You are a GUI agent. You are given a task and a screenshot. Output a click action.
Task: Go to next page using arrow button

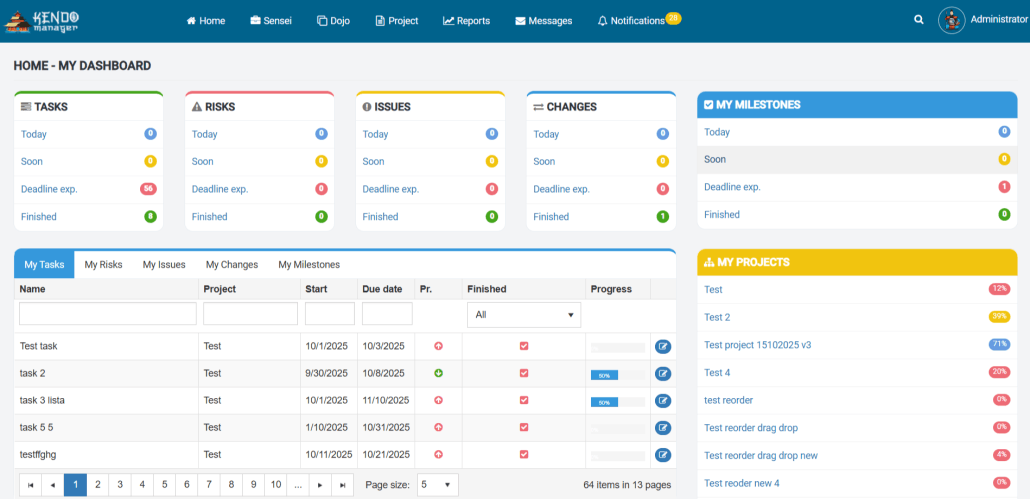point(320,485)
